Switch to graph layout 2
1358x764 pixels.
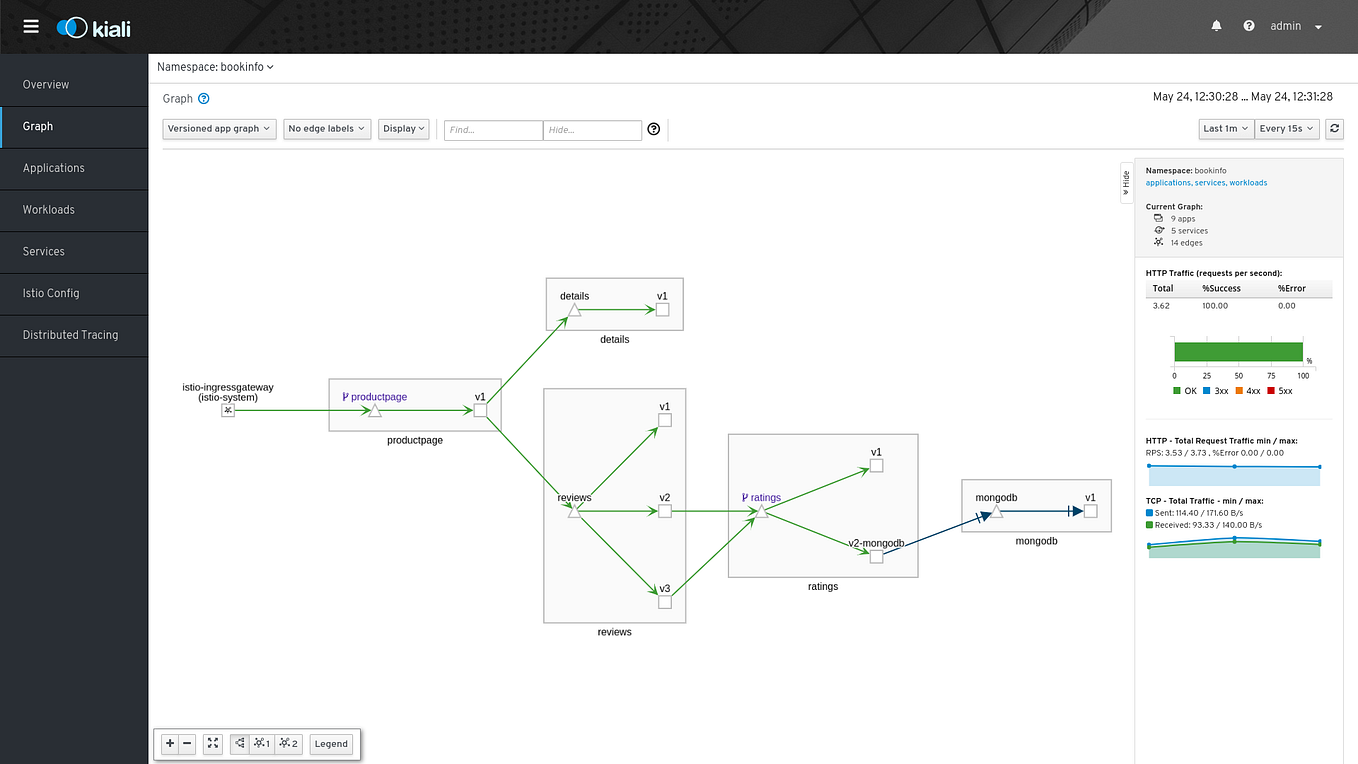point(288,743)
